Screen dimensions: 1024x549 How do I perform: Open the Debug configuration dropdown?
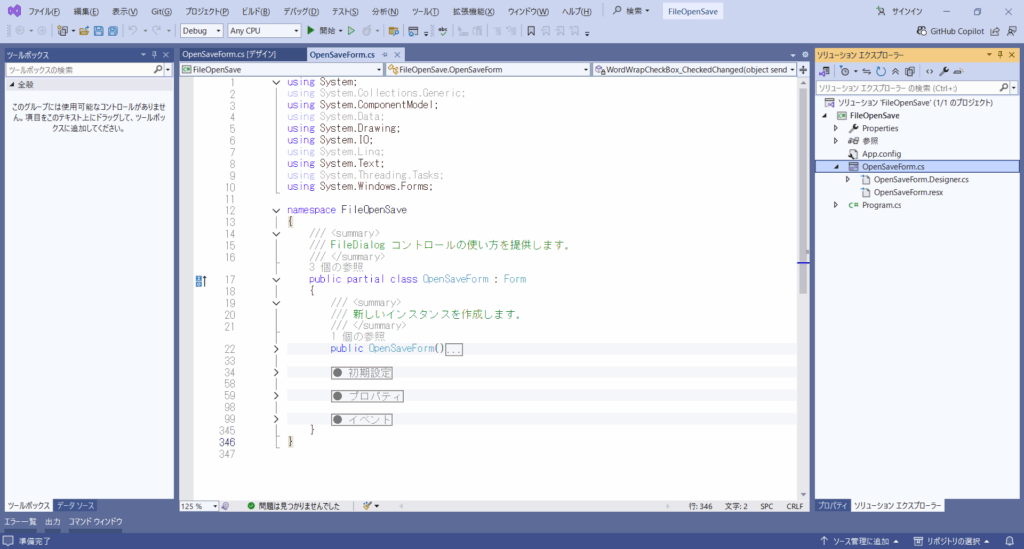point(203,31)
